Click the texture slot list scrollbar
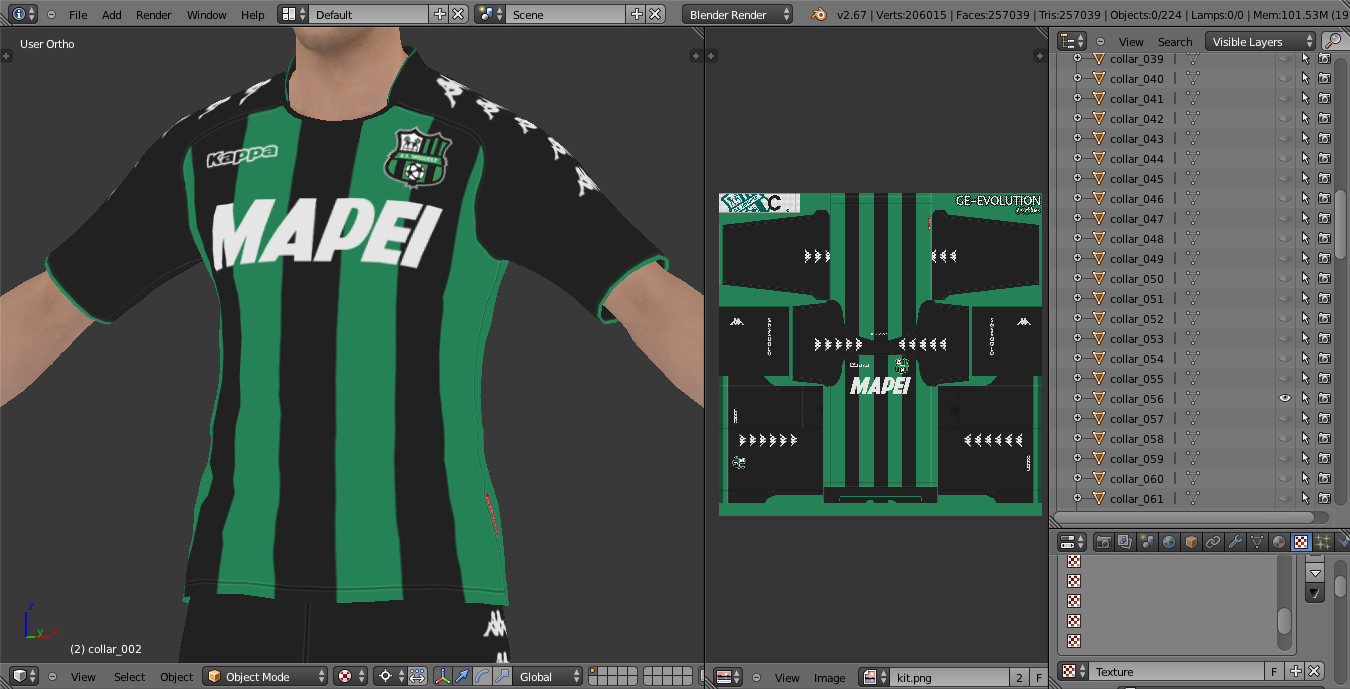Viewport: 1350px width, 689px height. [x=1284, y=620]
